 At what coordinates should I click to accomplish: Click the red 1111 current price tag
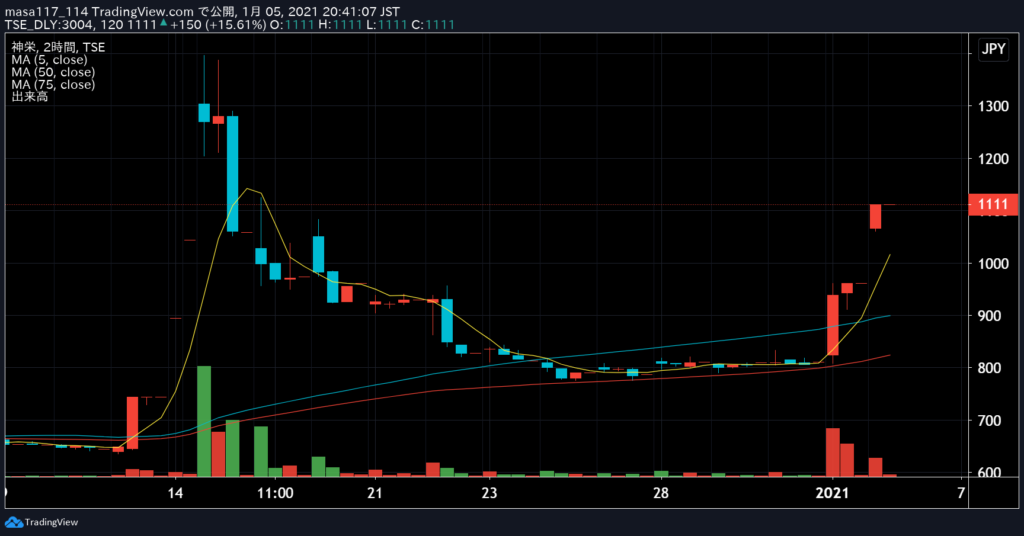point(993,204)
